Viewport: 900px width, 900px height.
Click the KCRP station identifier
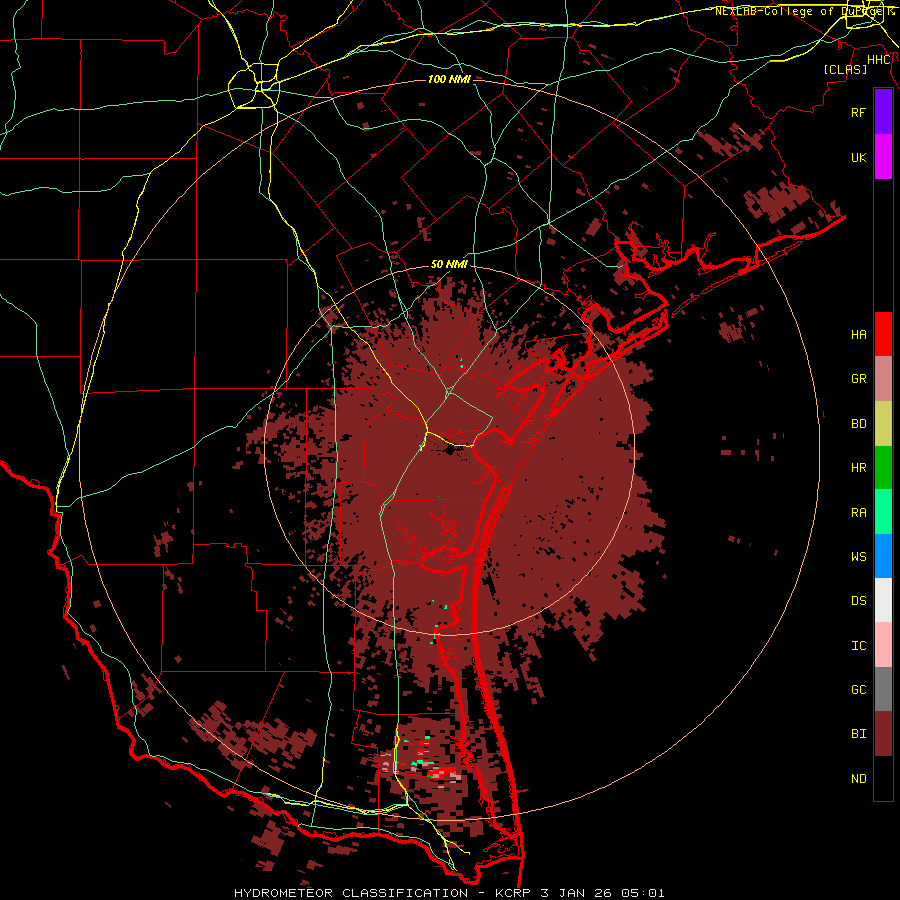coord(511,893)
